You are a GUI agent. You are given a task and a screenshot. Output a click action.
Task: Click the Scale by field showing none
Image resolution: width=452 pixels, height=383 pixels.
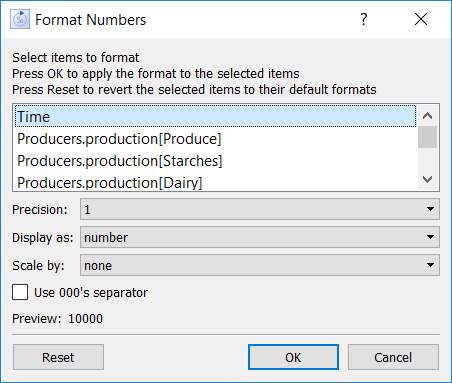260,265
